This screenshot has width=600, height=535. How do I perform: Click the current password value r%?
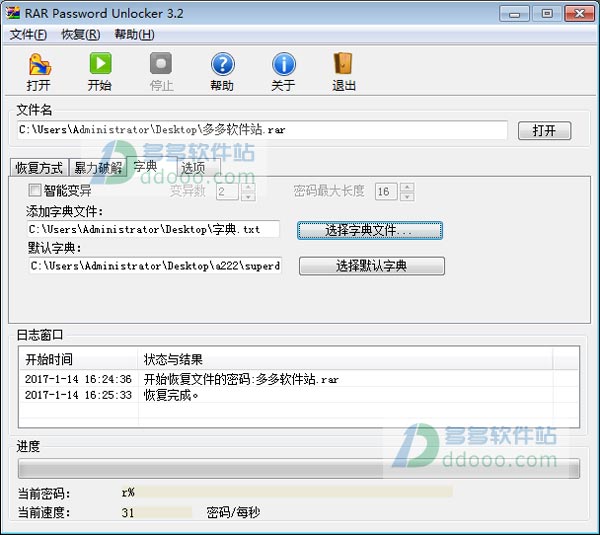point(128,492)
